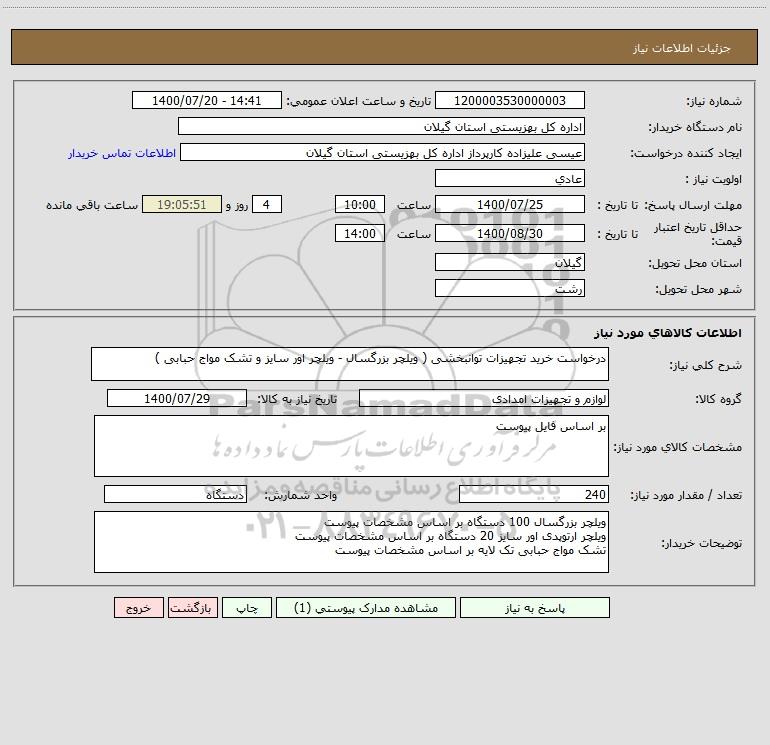Click delivery city field رشت
Screen dimensions: 770x745
point(510,288)
